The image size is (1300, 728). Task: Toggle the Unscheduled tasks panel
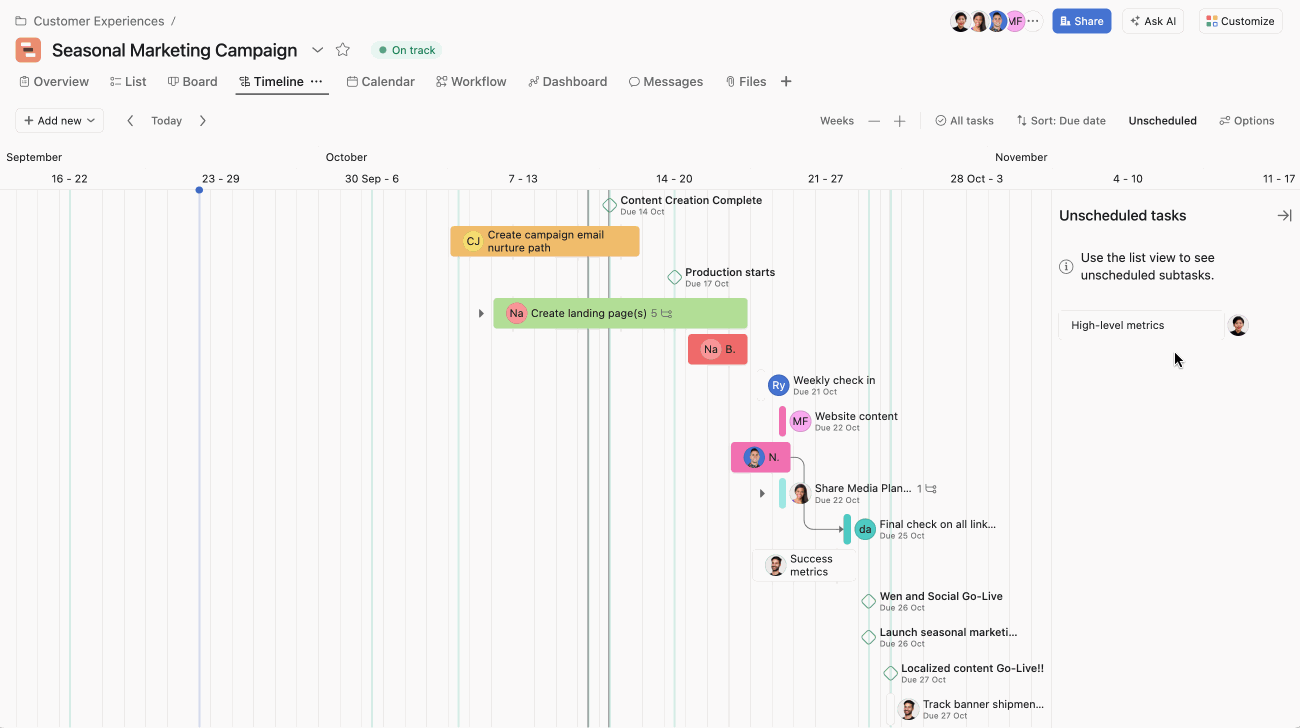coord(1162,120)
